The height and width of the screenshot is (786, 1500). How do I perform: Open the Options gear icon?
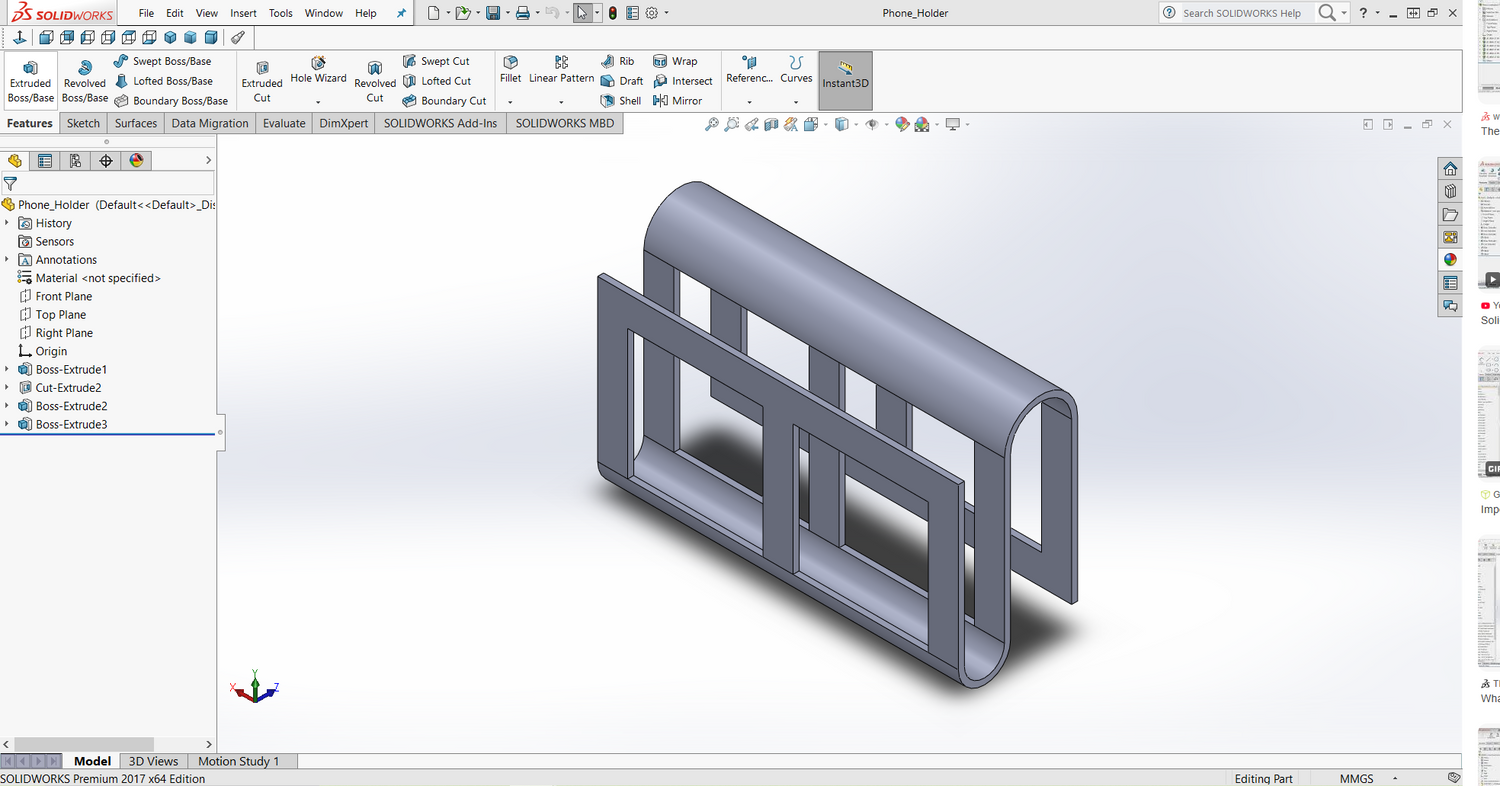coord(651,13)
